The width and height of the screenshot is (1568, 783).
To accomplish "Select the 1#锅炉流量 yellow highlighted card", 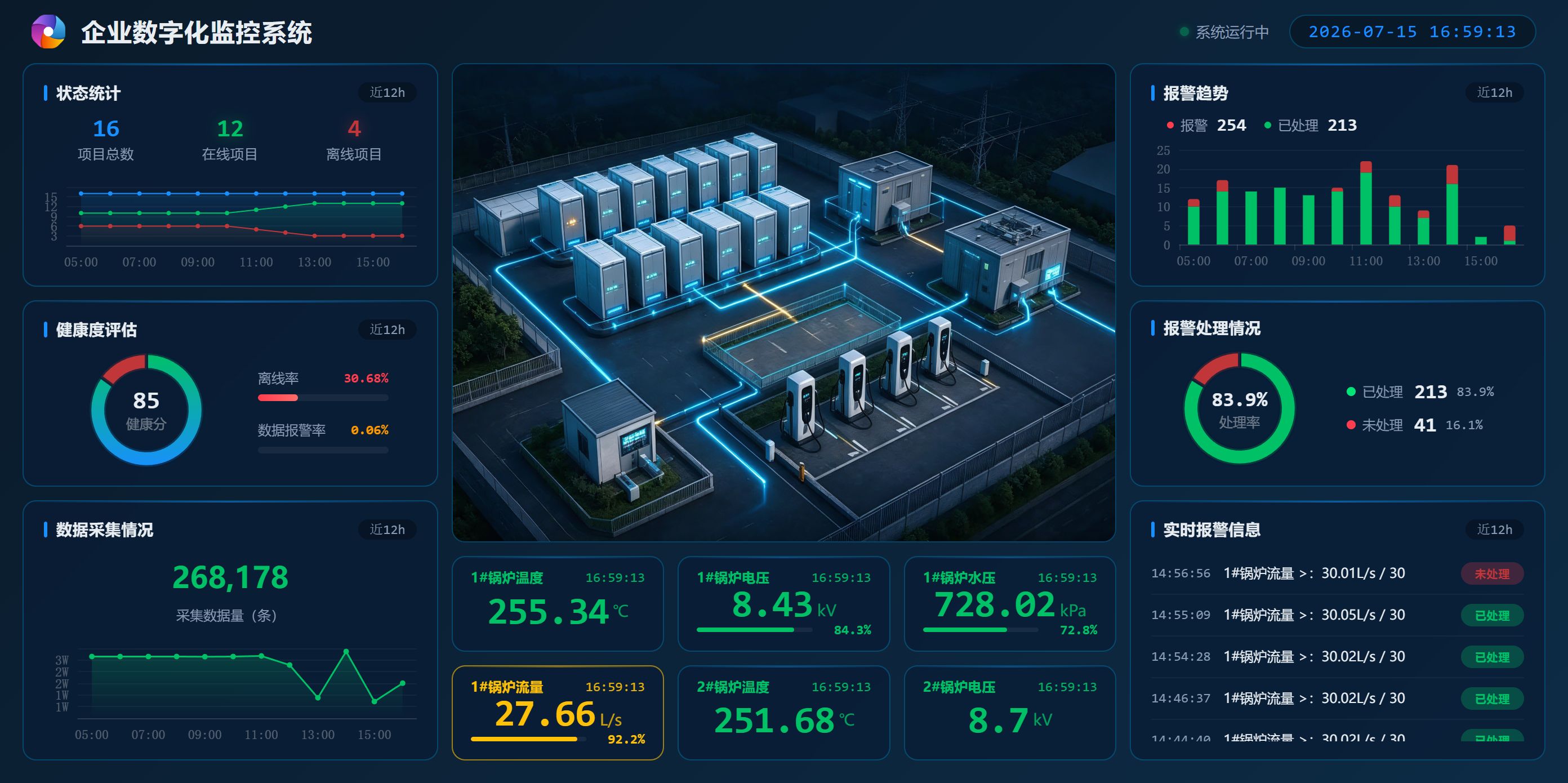I will [558, 713].
